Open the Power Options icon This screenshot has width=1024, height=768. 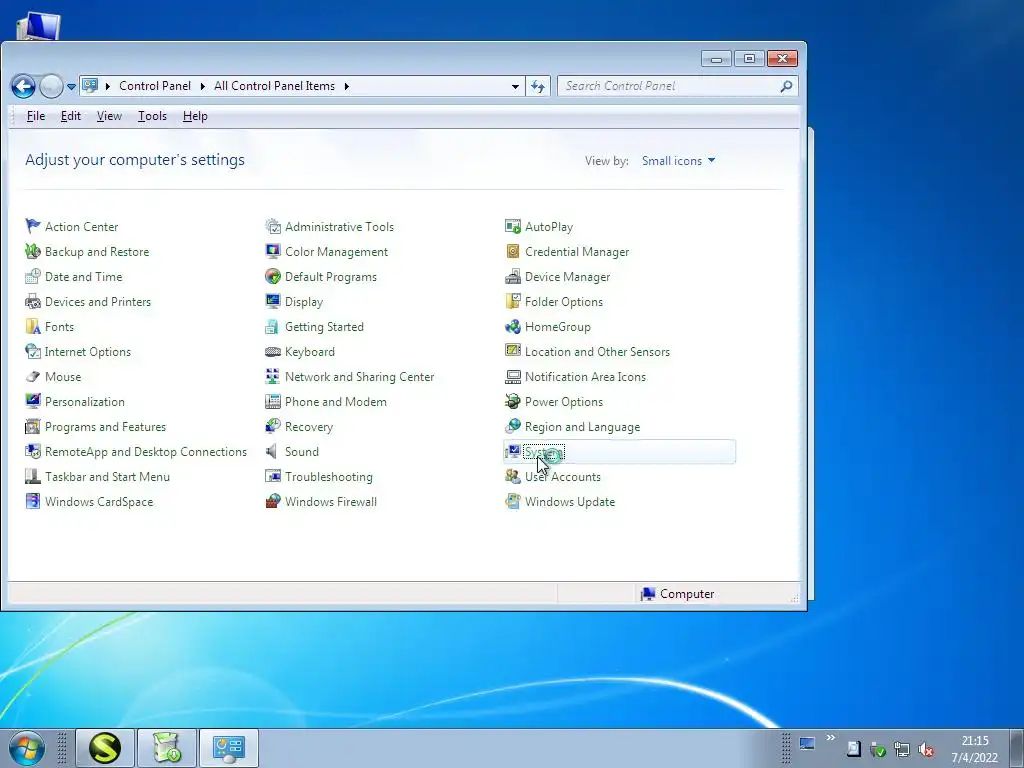coord(513,401)
